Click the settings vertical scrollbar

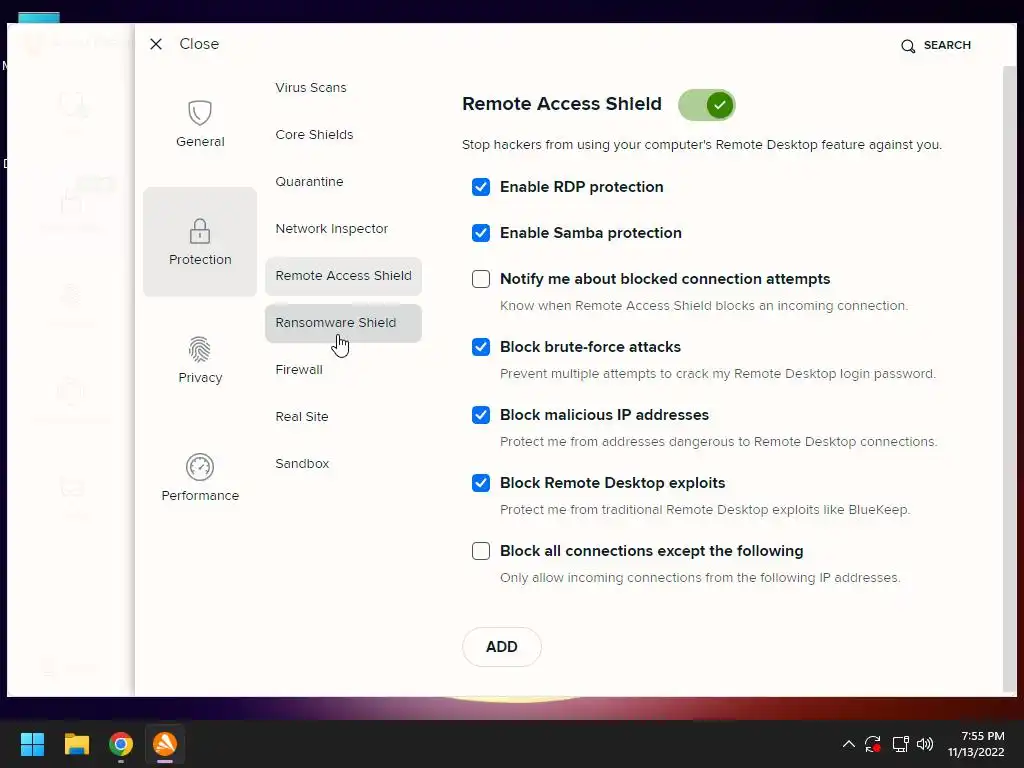point(1009,379)
